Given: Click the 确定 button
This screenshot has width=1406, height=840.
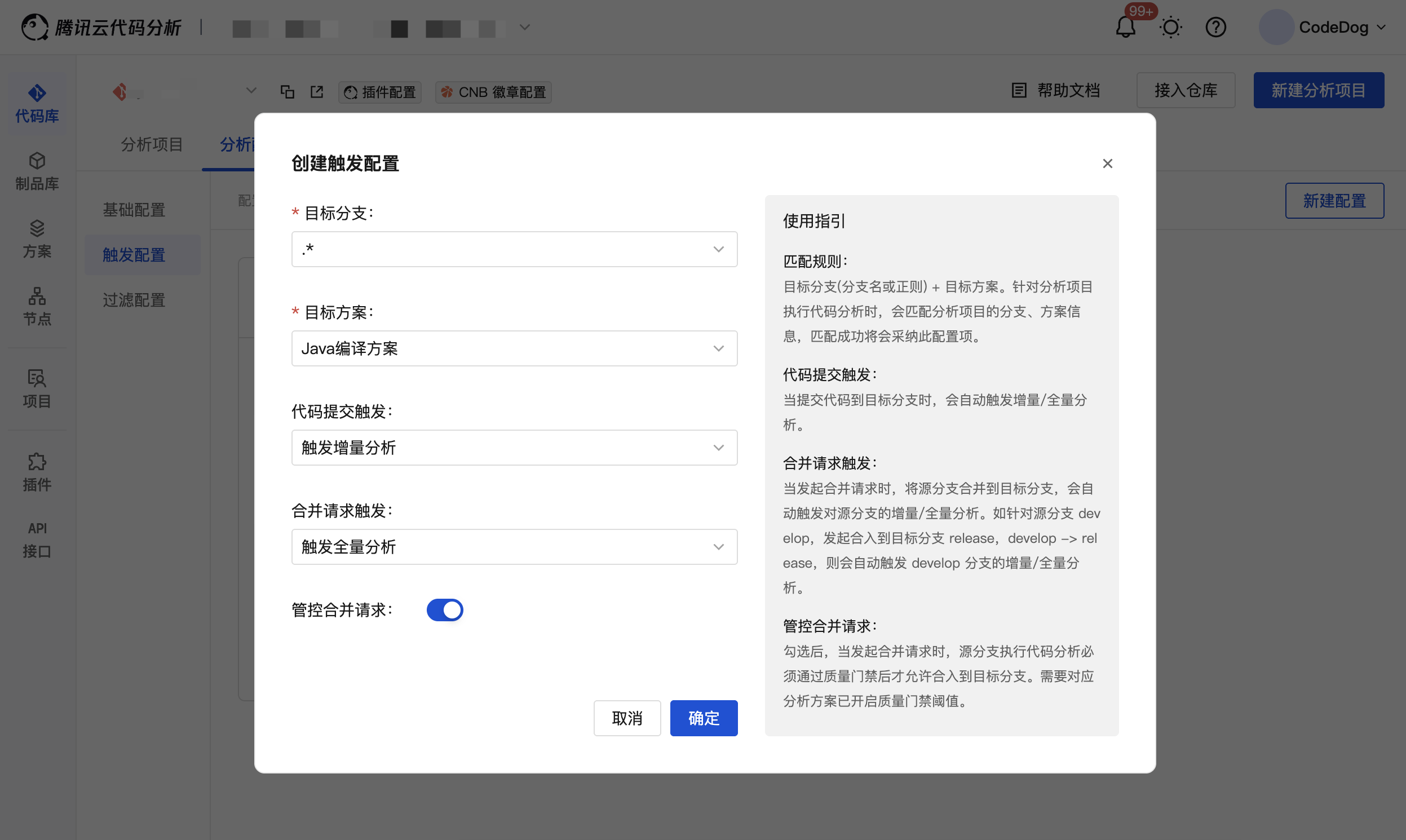Looking at the screenshot, I should click(x=704, y=718).
